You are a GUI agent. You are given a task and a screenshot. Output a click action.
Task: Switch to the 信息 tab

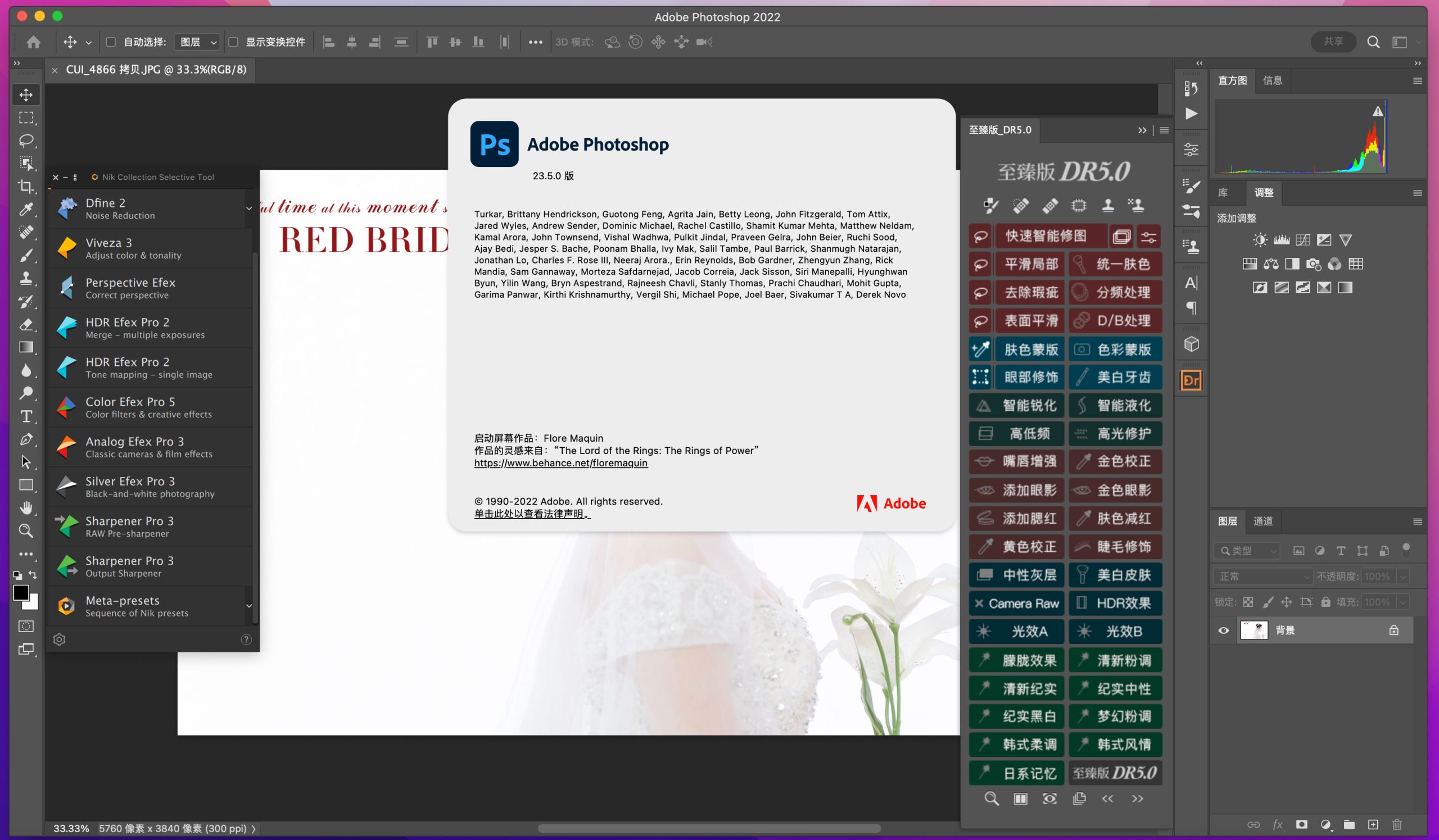click(x=1271, y=80)
